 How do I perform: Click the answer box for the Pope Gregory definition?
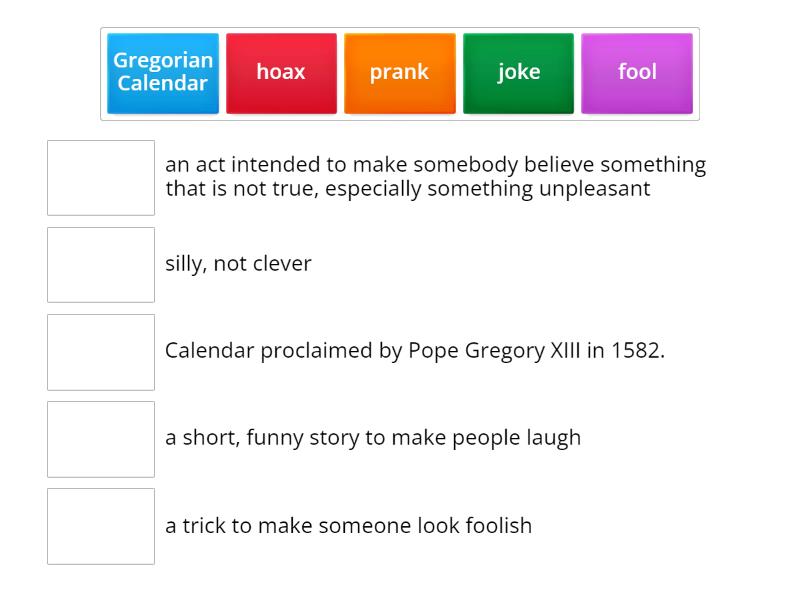click(x=100, y=351)
